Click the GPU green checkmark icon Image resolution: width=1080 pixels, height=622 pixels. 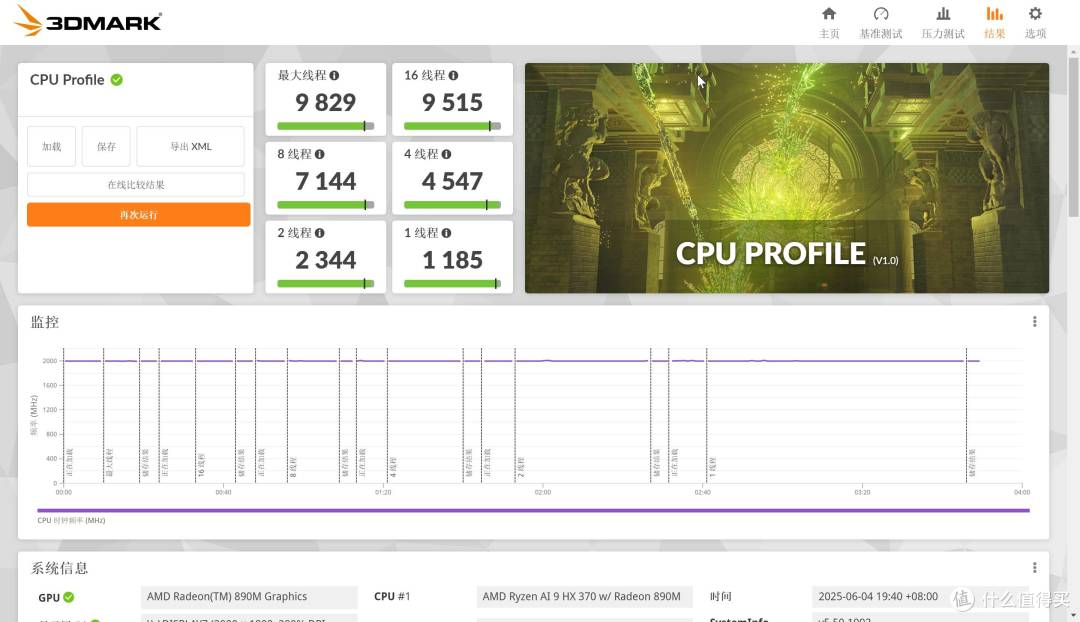coord(69,597)
